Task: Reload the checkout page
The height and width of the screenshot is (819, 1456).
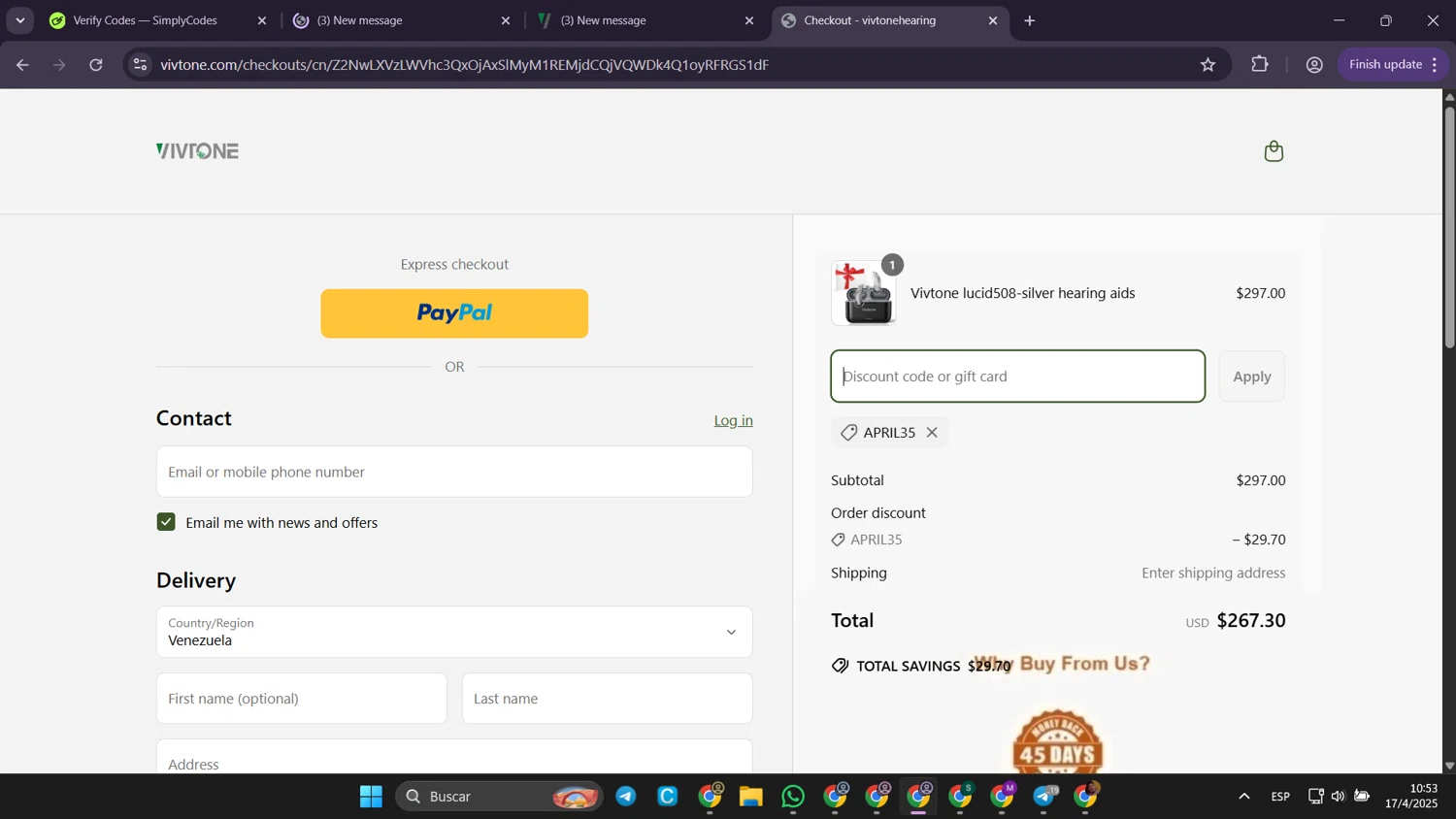Action: tap(96, 65)
